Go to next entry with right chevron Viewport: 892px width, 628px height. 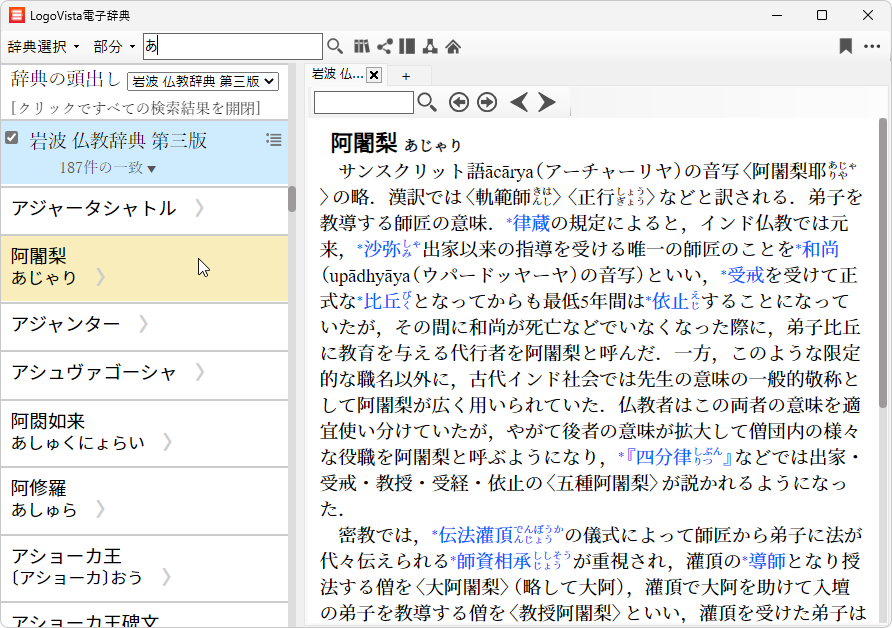(x=547, y=102)
